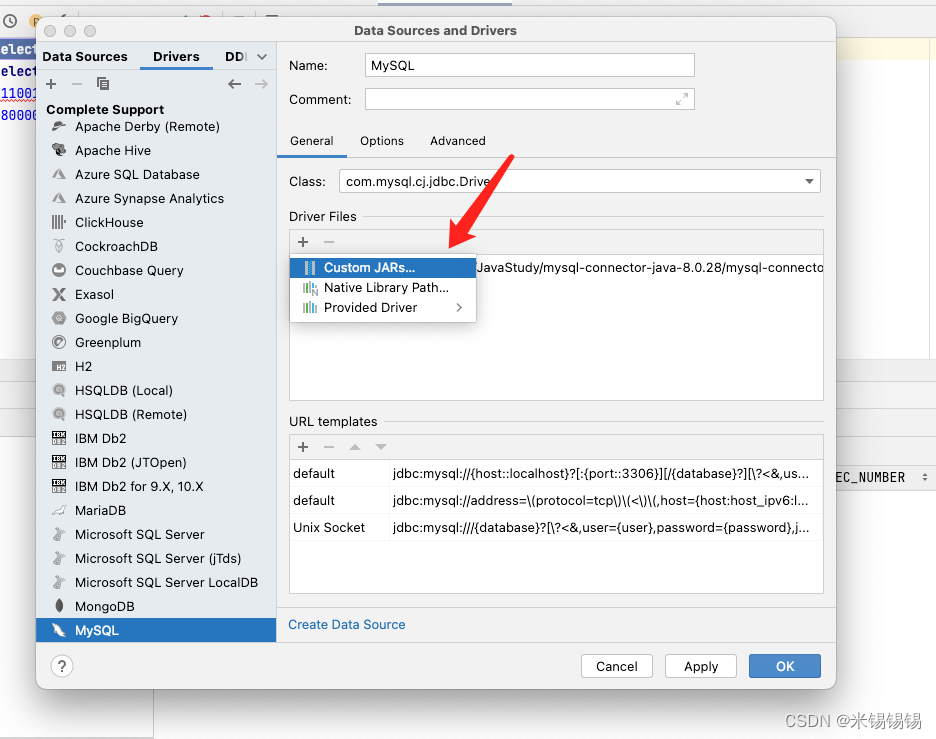Choose Custom JARs... option

[383, 267]
